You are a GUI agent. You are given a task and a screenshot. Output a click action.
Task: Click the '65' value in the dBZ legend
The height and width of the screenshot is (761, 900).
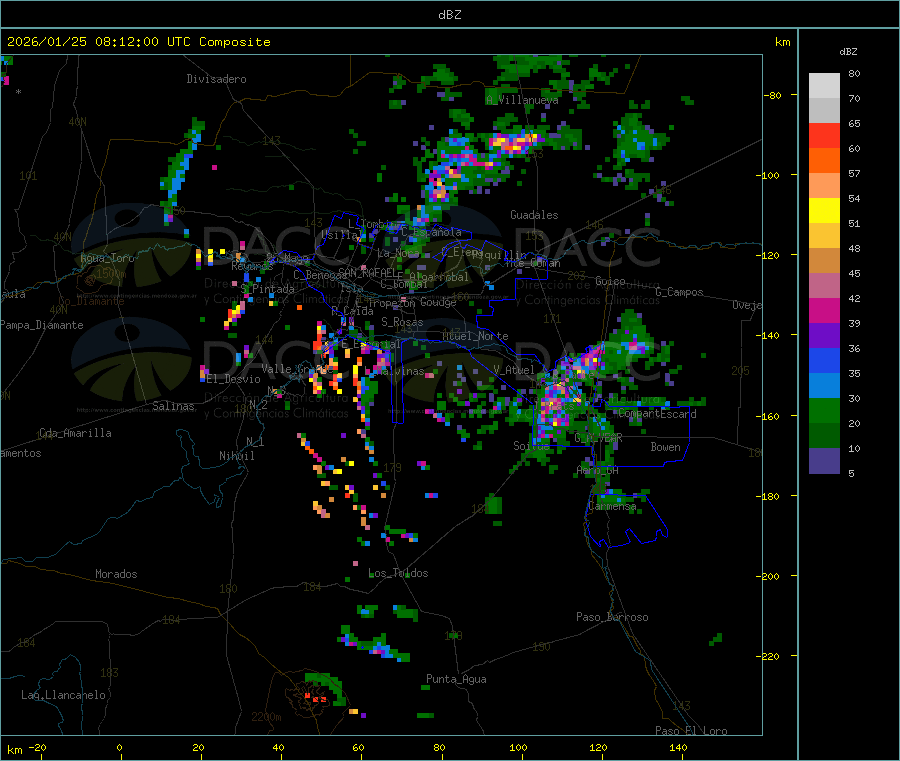click(x=854, y=123)
